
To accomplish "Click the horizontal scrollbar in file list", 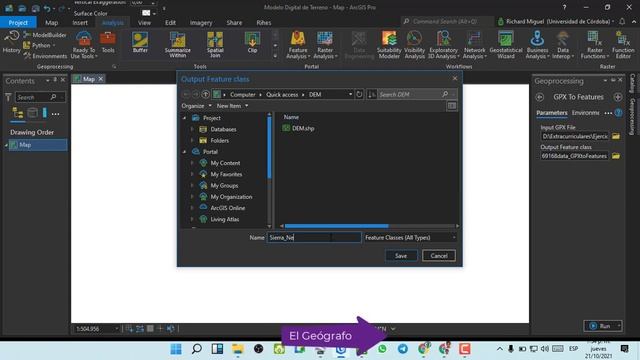I will pyautogui.click(x=336, y=226).
